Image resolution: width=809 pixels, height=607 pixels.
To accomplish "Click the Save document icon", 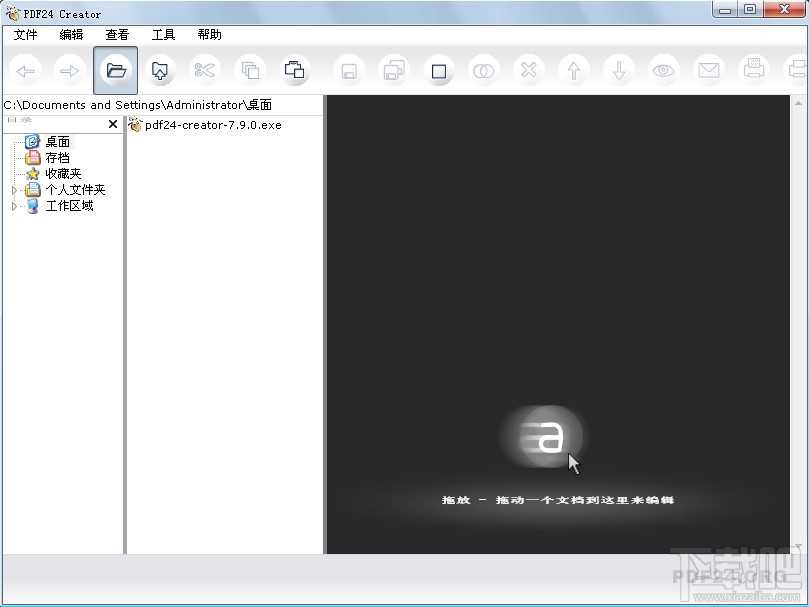I will [x=347, y=70].
